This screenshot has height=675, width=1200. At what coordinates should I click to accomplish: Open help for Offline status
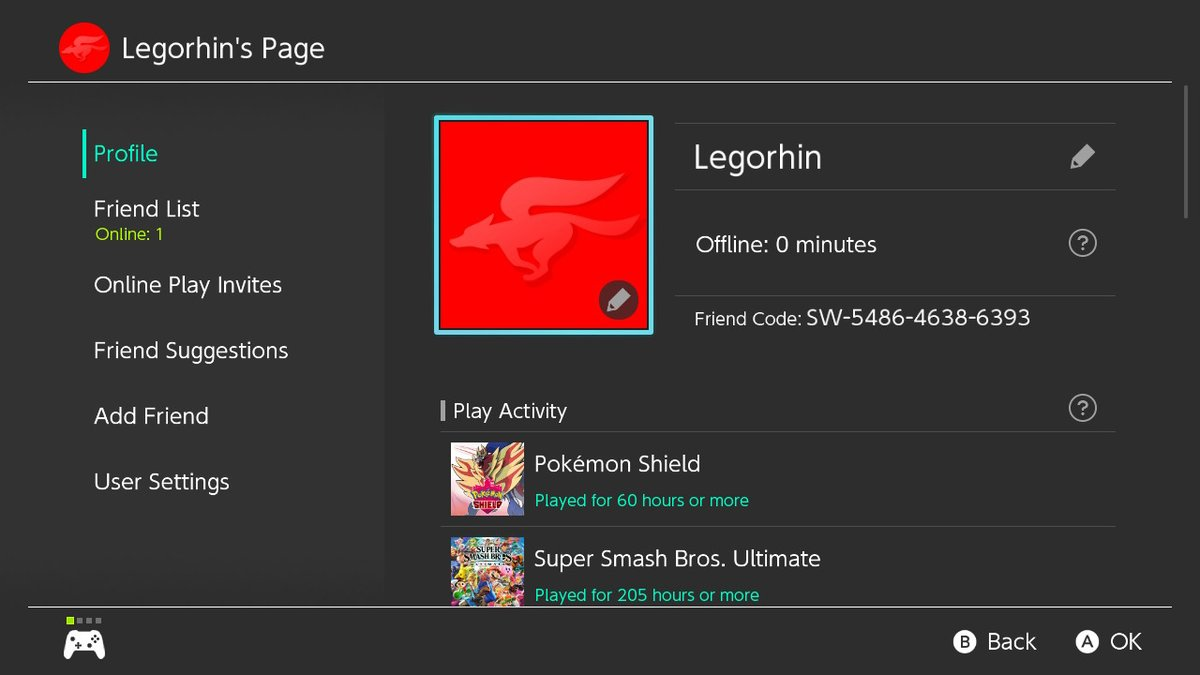(1082, 243)
